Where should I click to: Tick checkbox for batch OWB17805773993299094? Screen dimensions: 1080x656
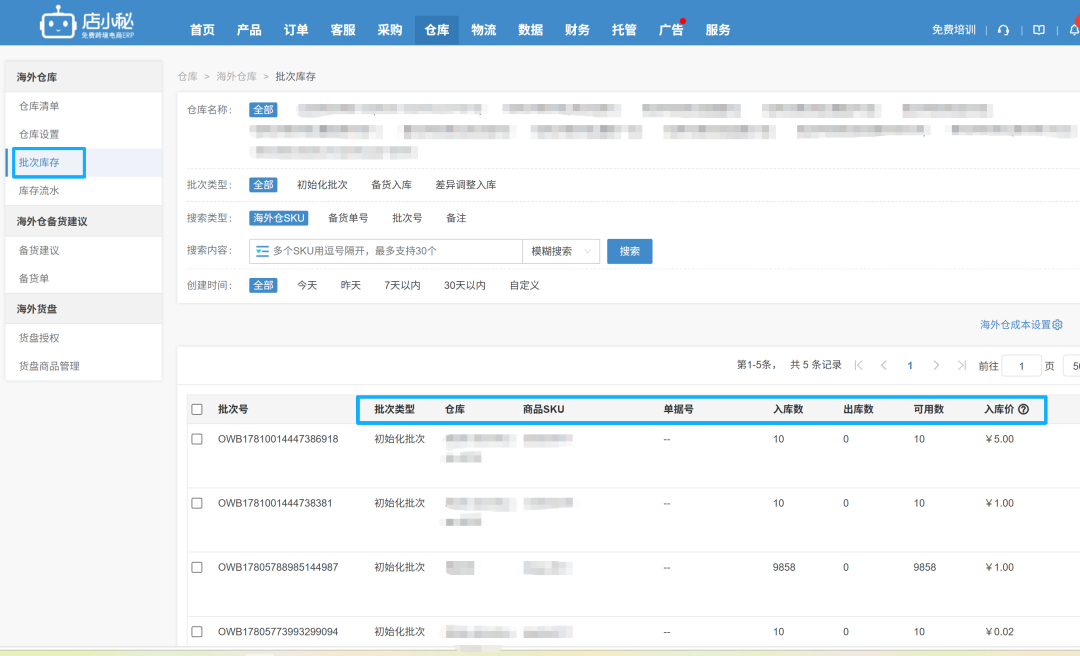[x=197, y=631]
